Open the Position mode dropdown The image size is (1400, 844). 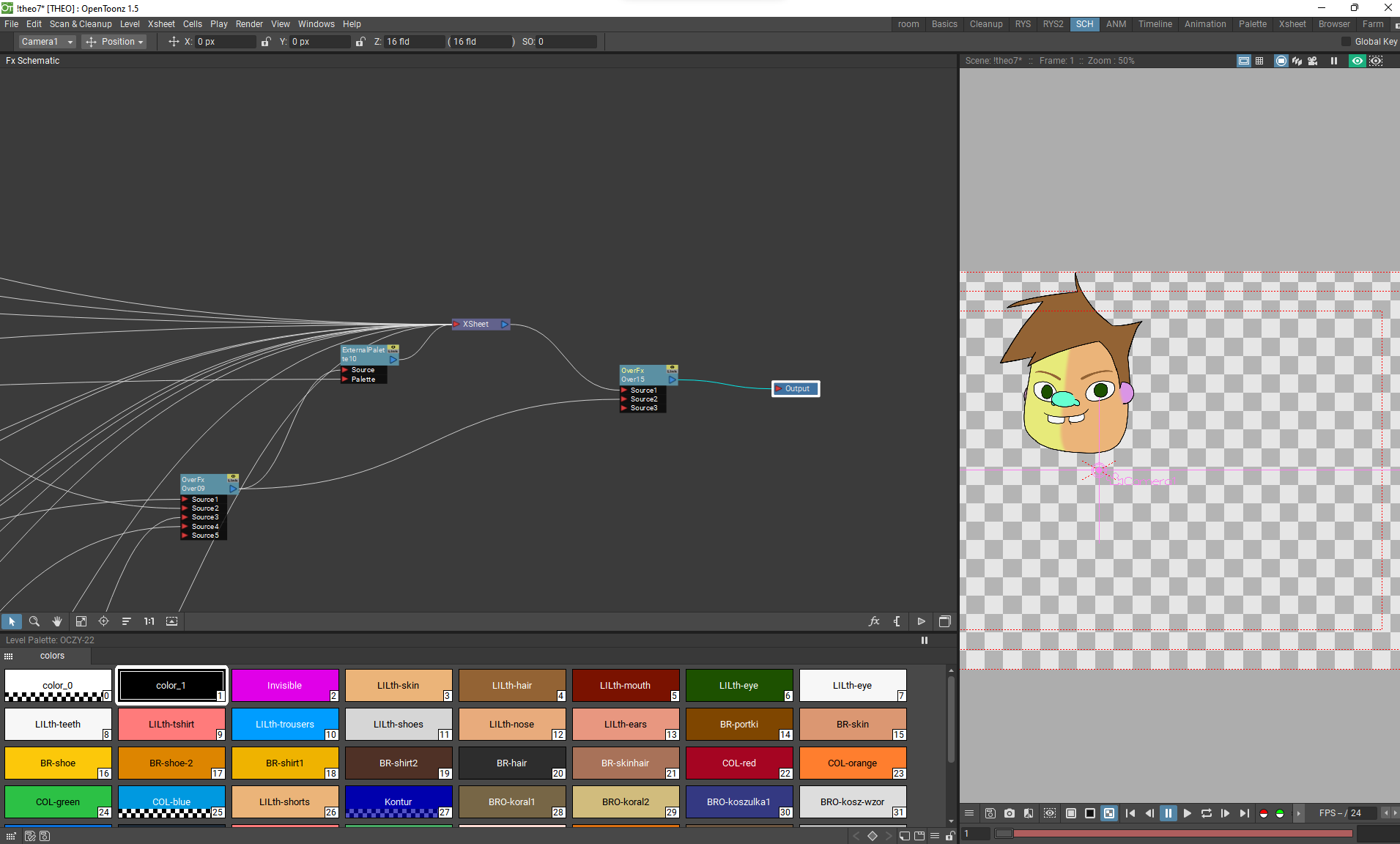pyautogui.click(x=114, y=42)
